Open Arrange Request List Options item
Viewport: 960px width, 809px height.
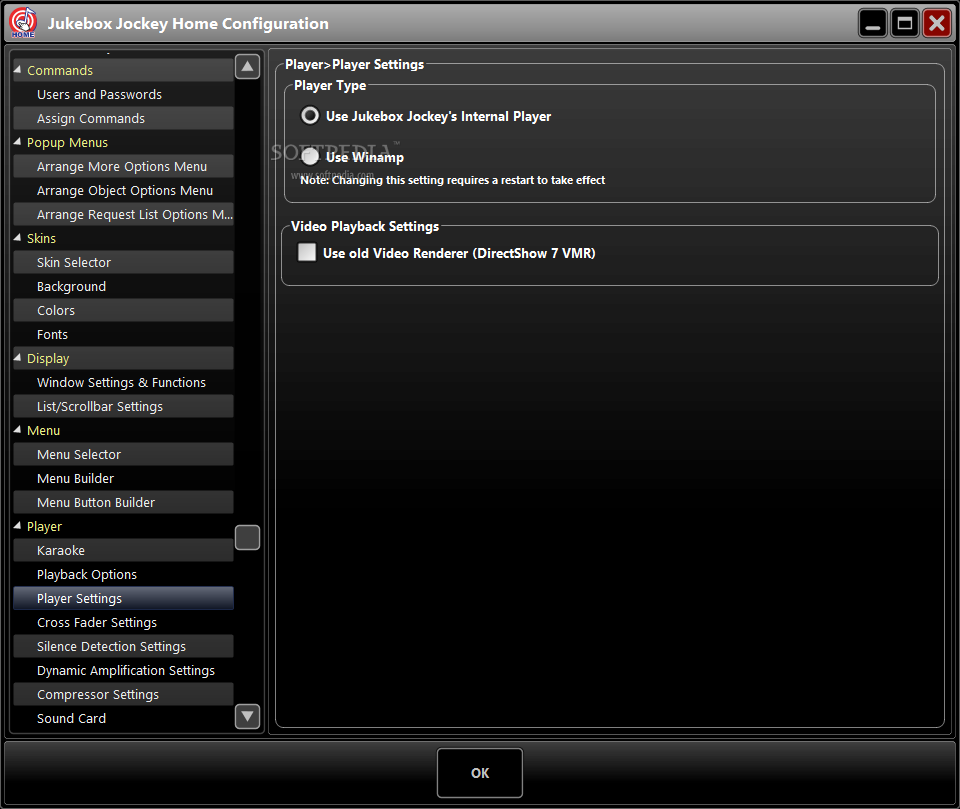coord(124,214)
